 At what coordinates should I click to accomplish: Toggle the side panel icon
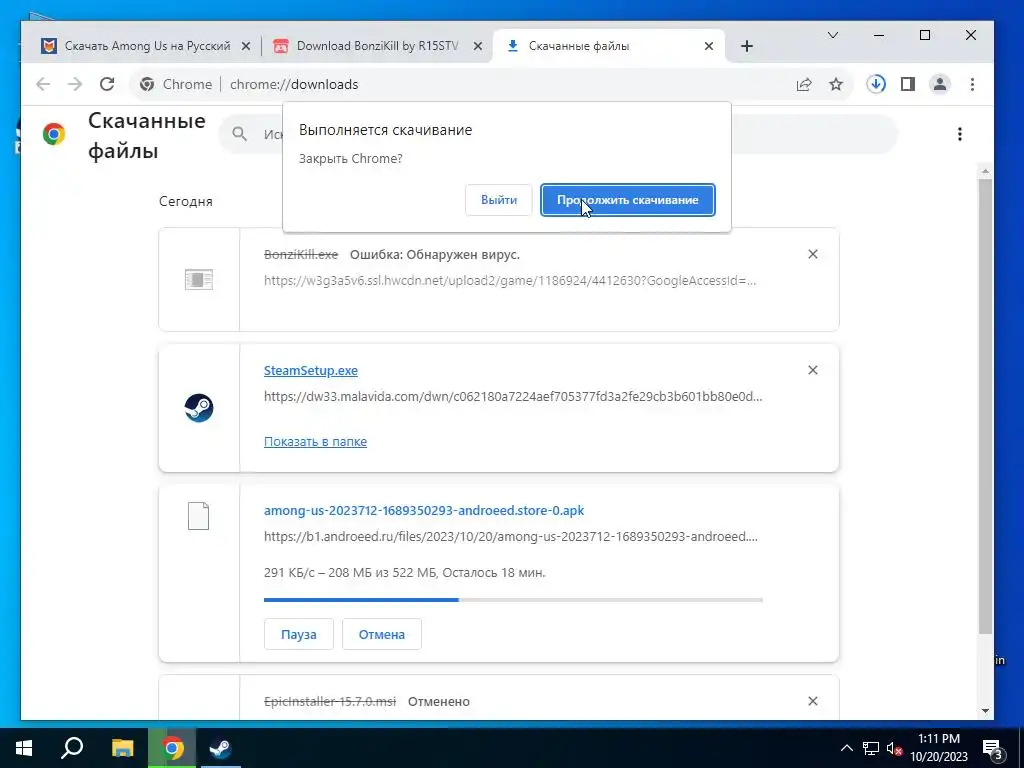pyautogui.click(x=908, y=84)
